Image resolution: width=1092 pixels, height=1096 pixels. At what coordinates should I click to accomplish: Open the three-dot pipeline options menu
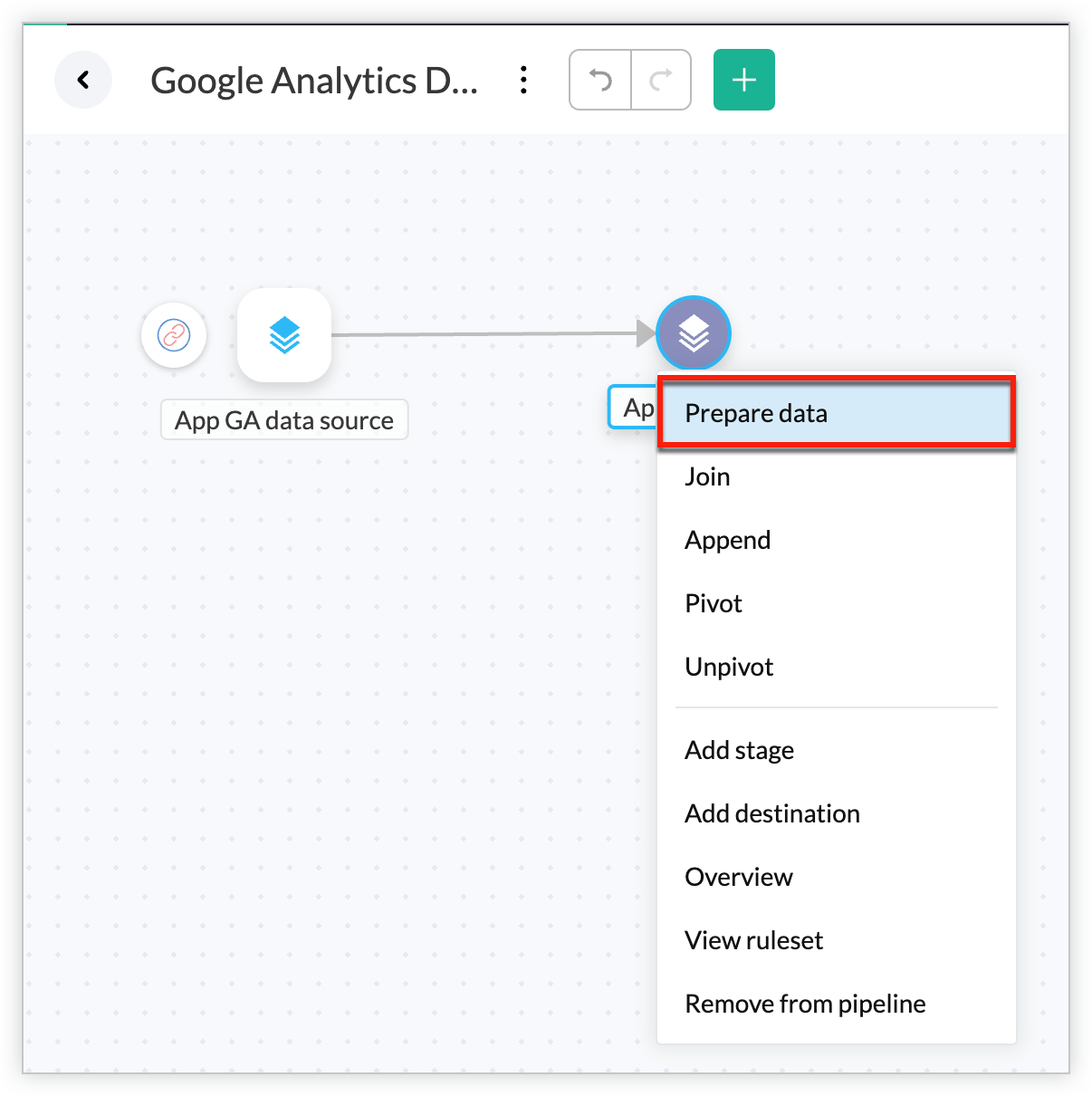tap(523, 81)
